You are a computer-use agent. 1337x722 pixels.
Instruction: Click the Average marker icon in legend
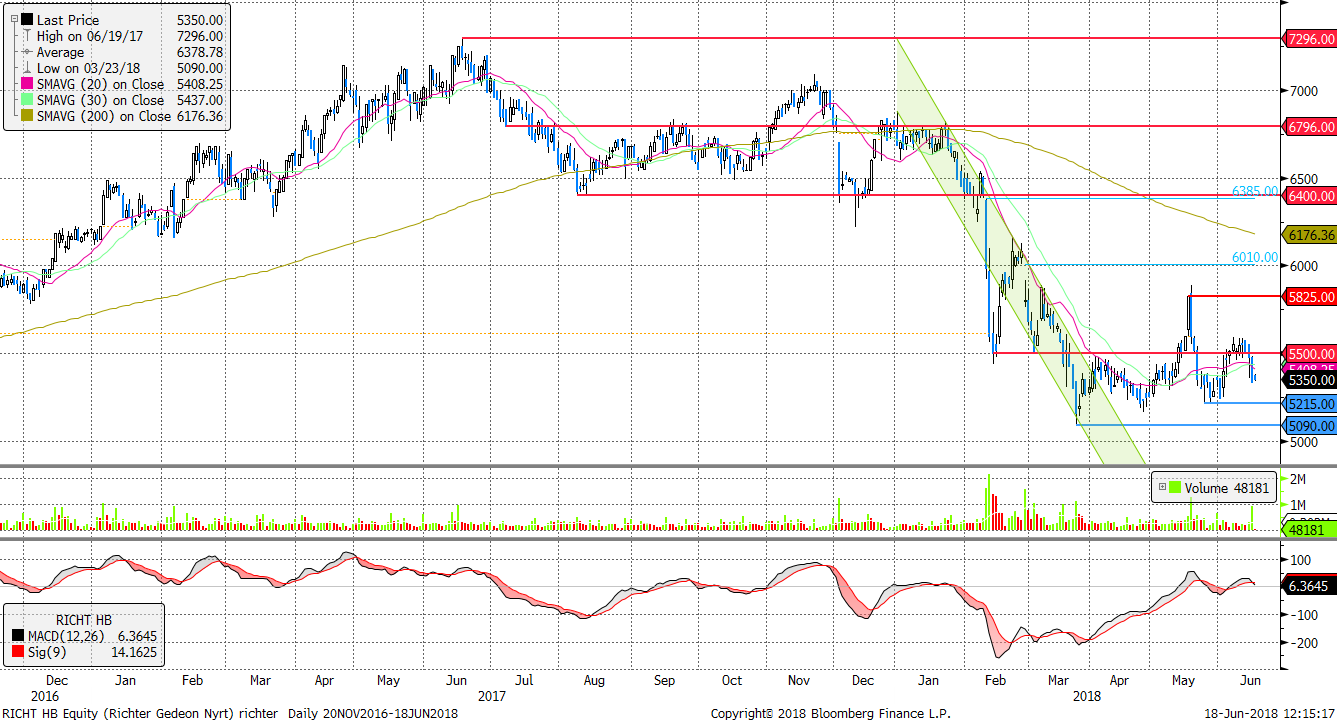pos(26,52)
